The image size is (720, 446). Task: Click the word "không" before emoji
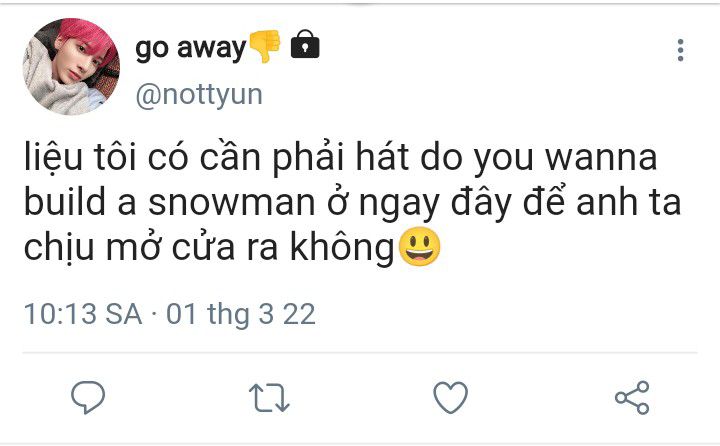[x=342, y=248]
